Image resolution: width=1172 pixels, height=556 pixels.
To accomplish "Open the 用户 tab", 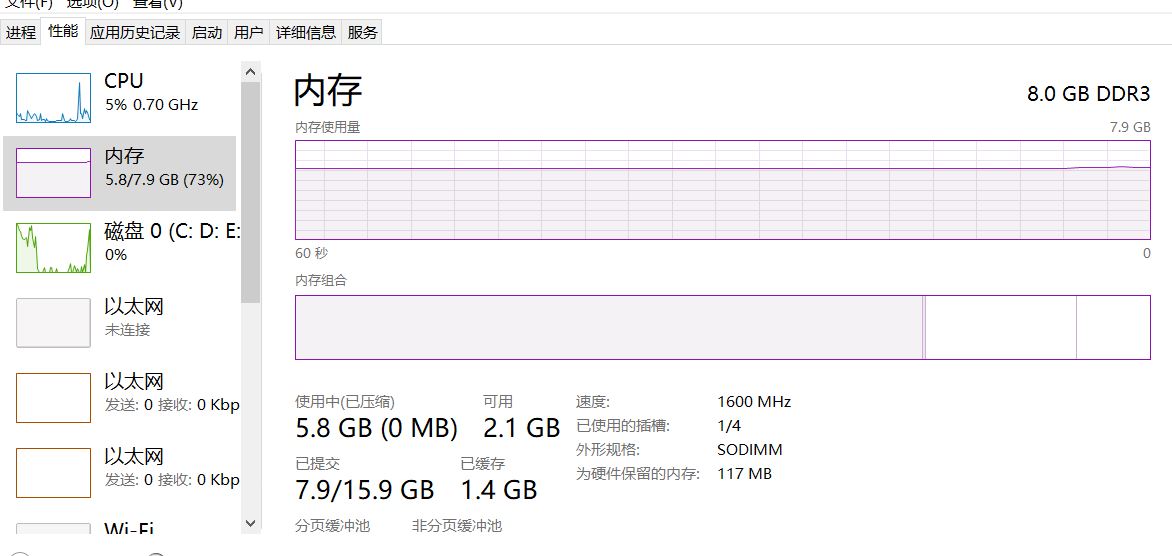I will pos(249,32).
